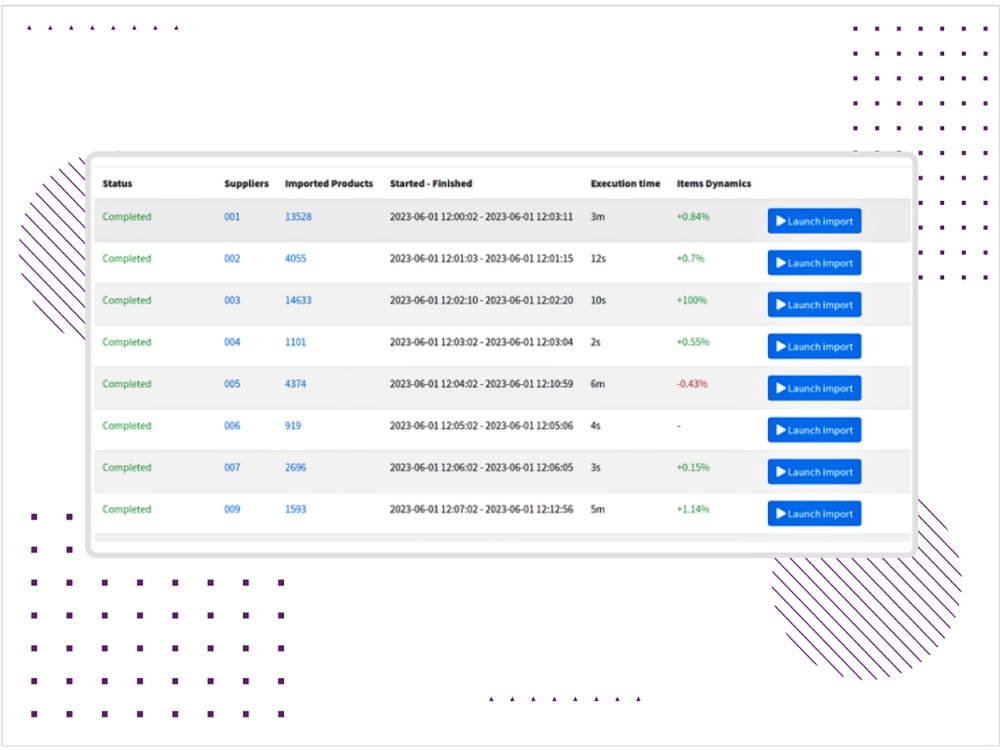Open supplier 007 link
Image resolution: width=1000 pixels, height=750 pixels.
pos(232,467)
